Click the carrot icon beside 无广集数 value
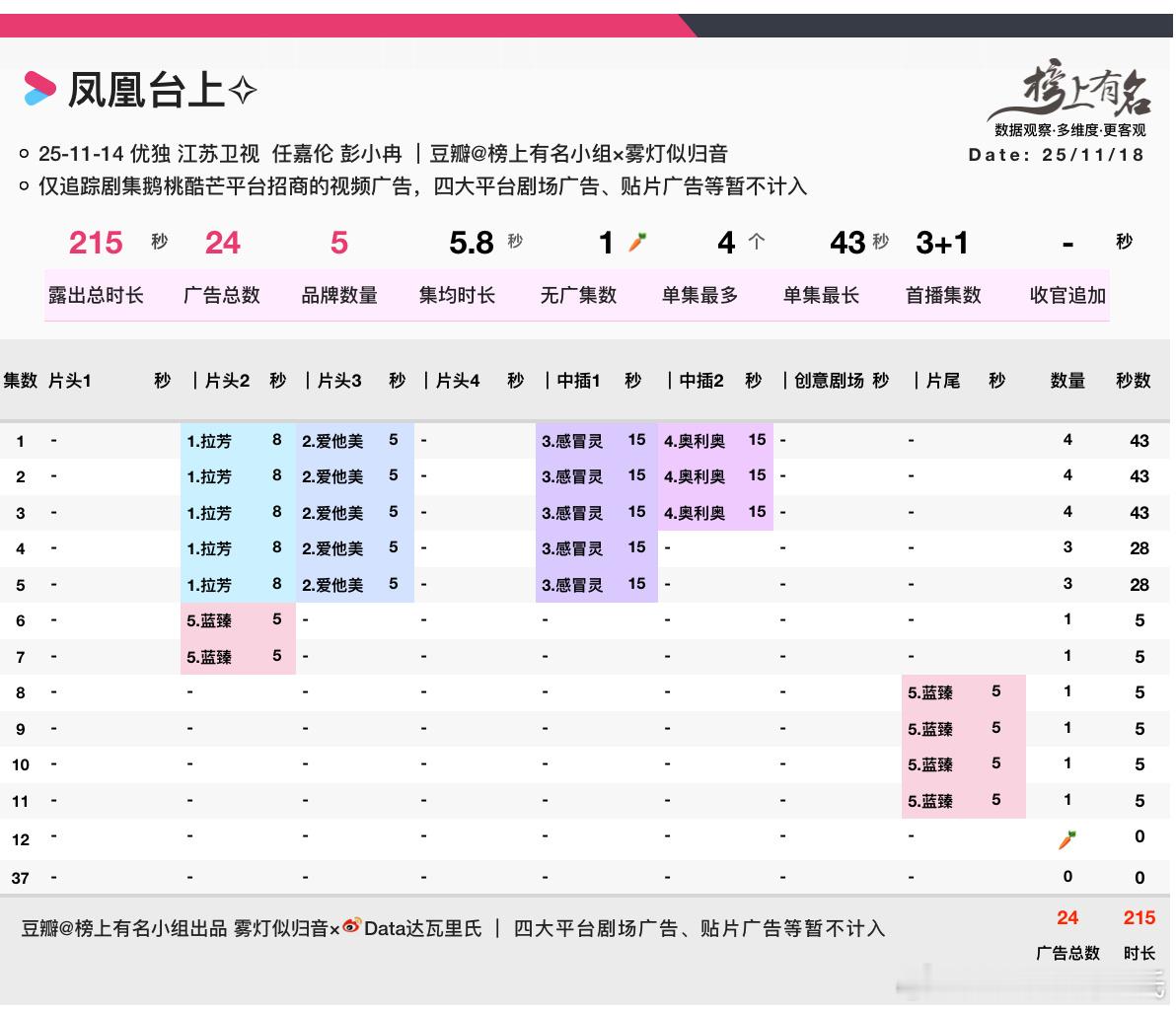The height and width of the screenshot is (1011, 1176). click(x=637, y=242)
